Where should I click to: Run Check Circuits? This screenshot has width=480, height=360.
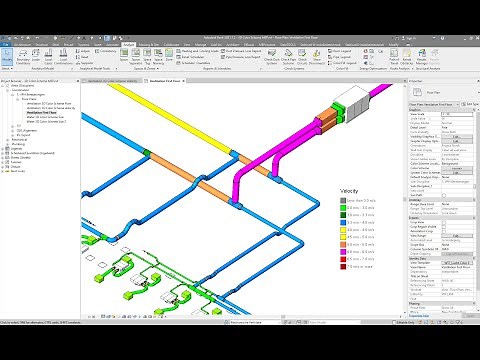click(302, 57)
